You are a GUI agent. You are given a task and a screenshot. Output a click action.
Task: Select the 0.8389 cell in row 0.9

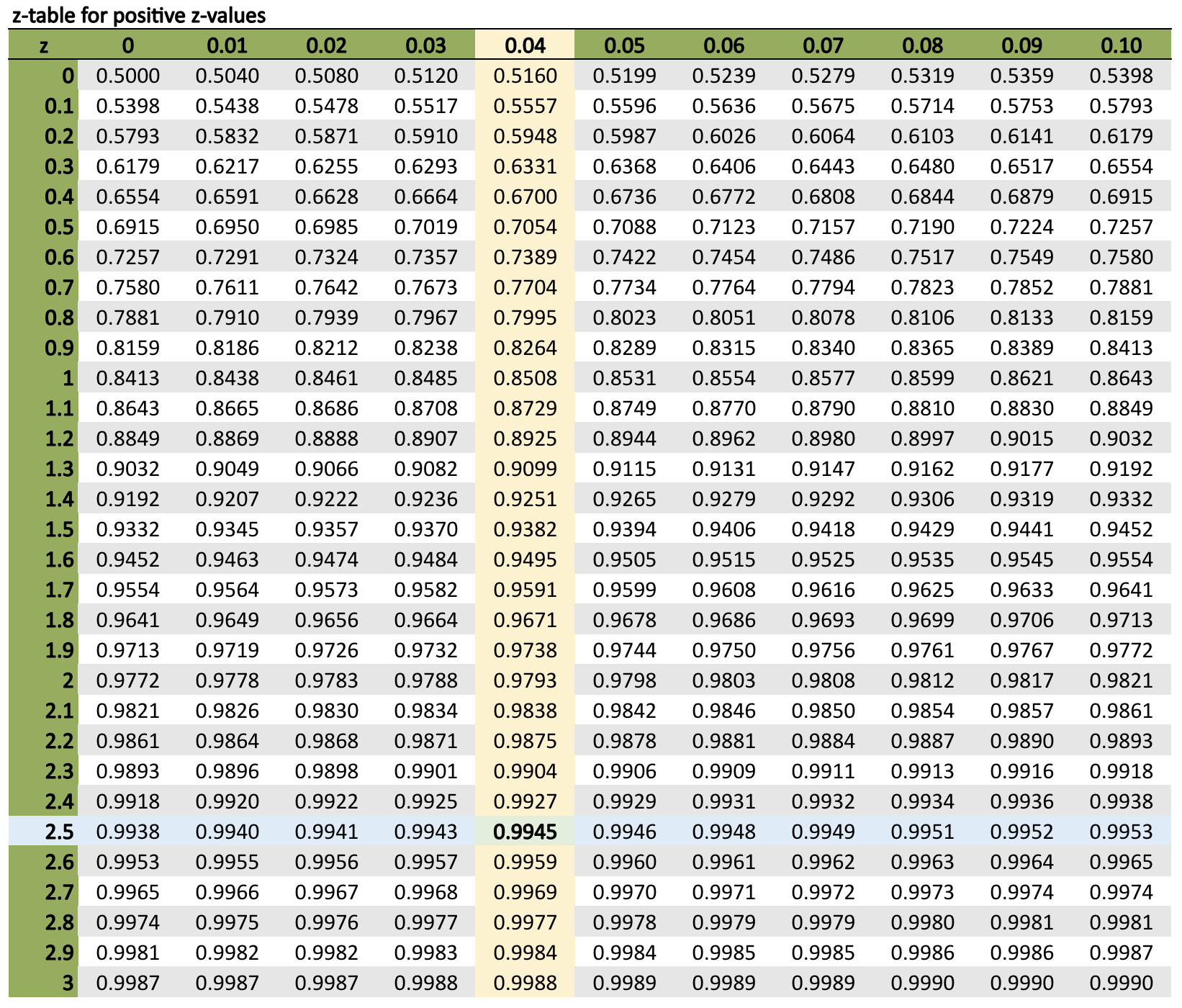pos(1021,348)
